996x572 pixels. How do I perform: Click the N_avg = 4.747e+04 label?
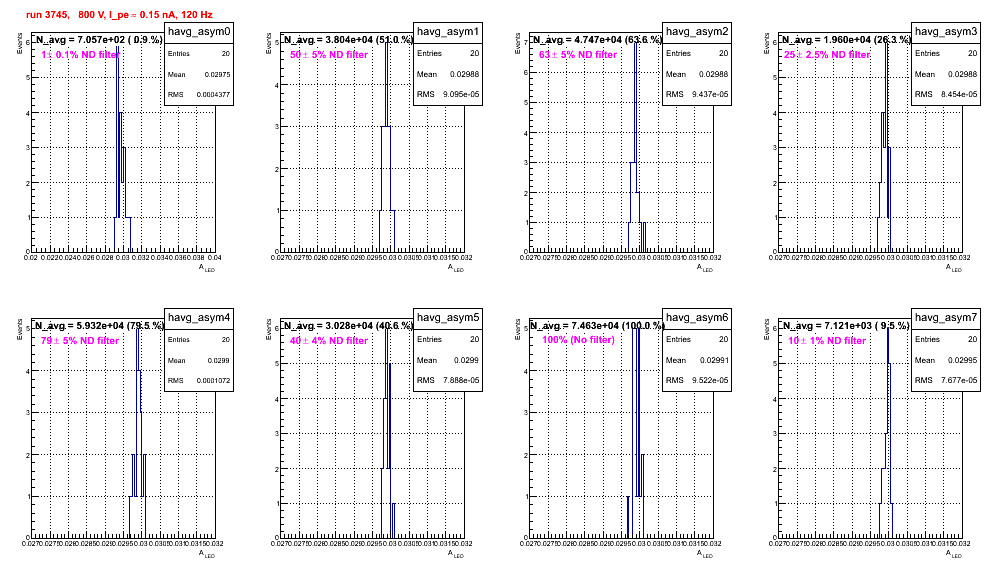(x=597, y=39)
